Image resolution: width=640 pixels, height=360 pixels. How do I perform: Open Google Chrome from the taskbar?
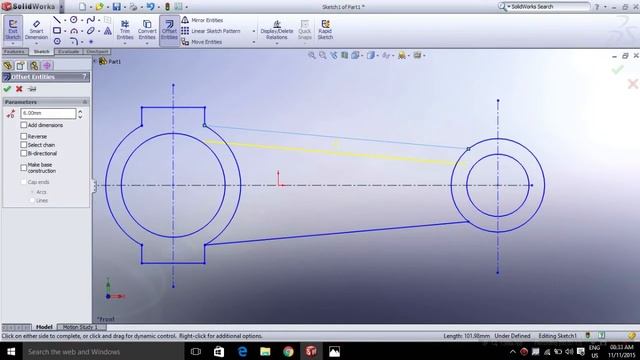[x=288, y=351]
